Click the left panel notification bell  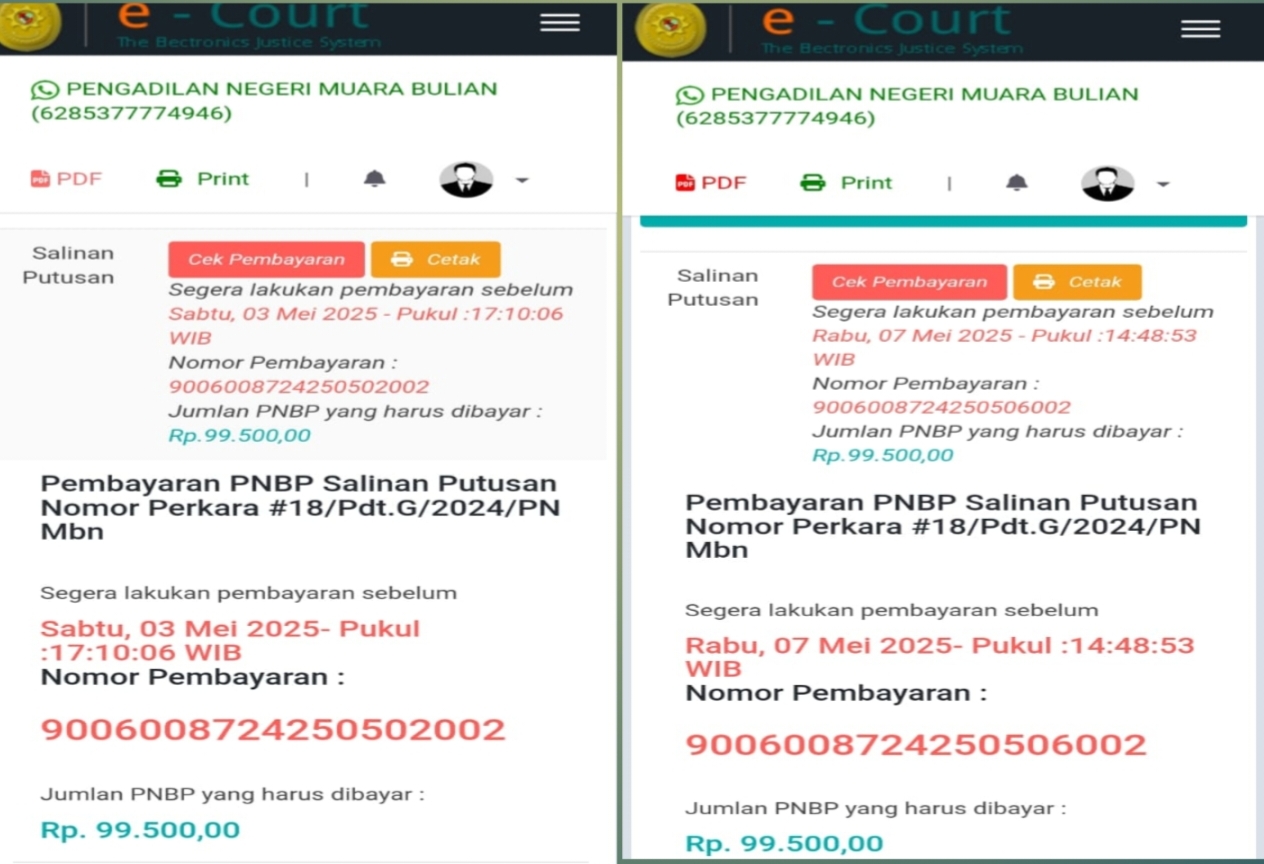pos(374,179)
